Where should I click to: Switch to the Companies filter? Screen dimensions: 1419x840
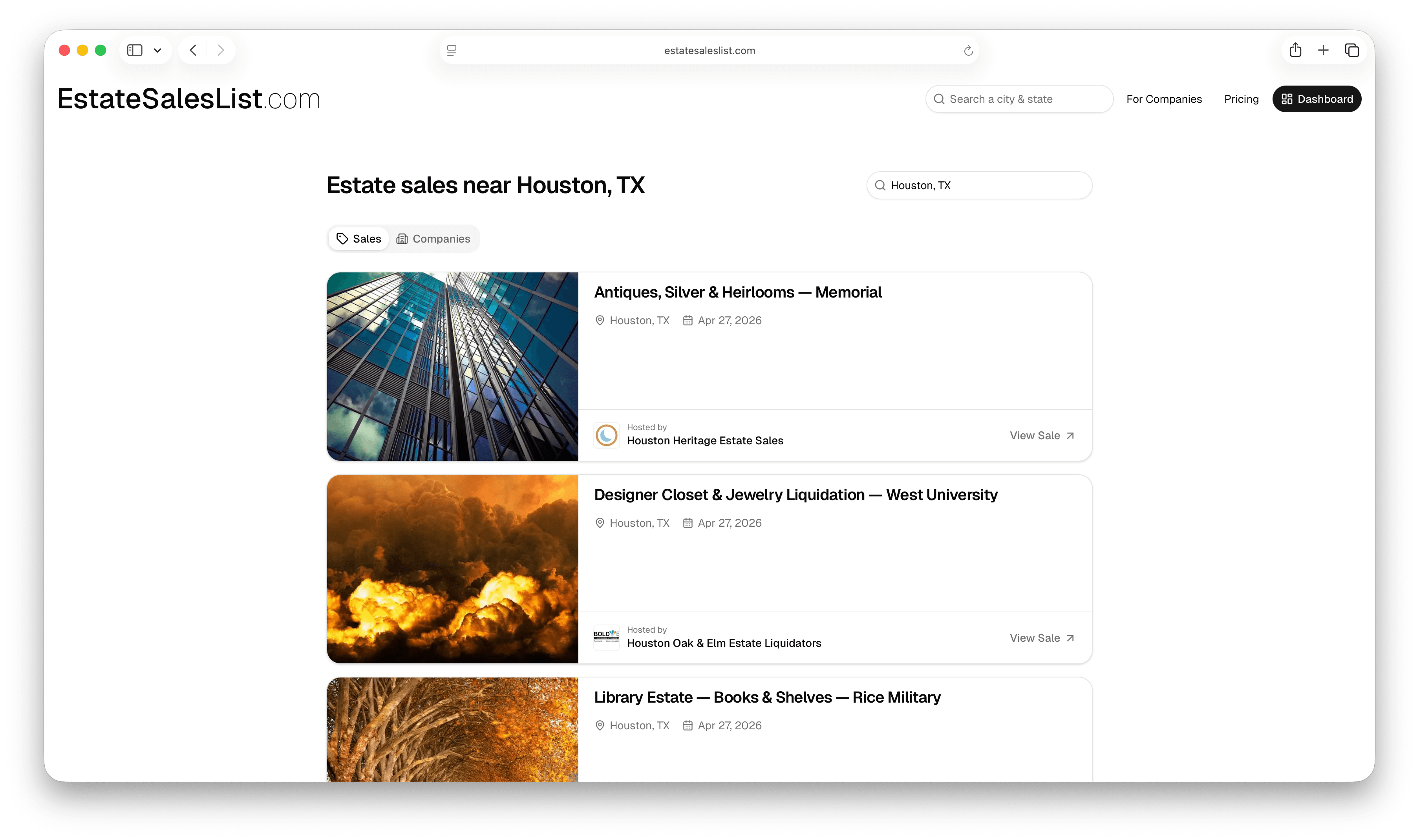[433, 238]
